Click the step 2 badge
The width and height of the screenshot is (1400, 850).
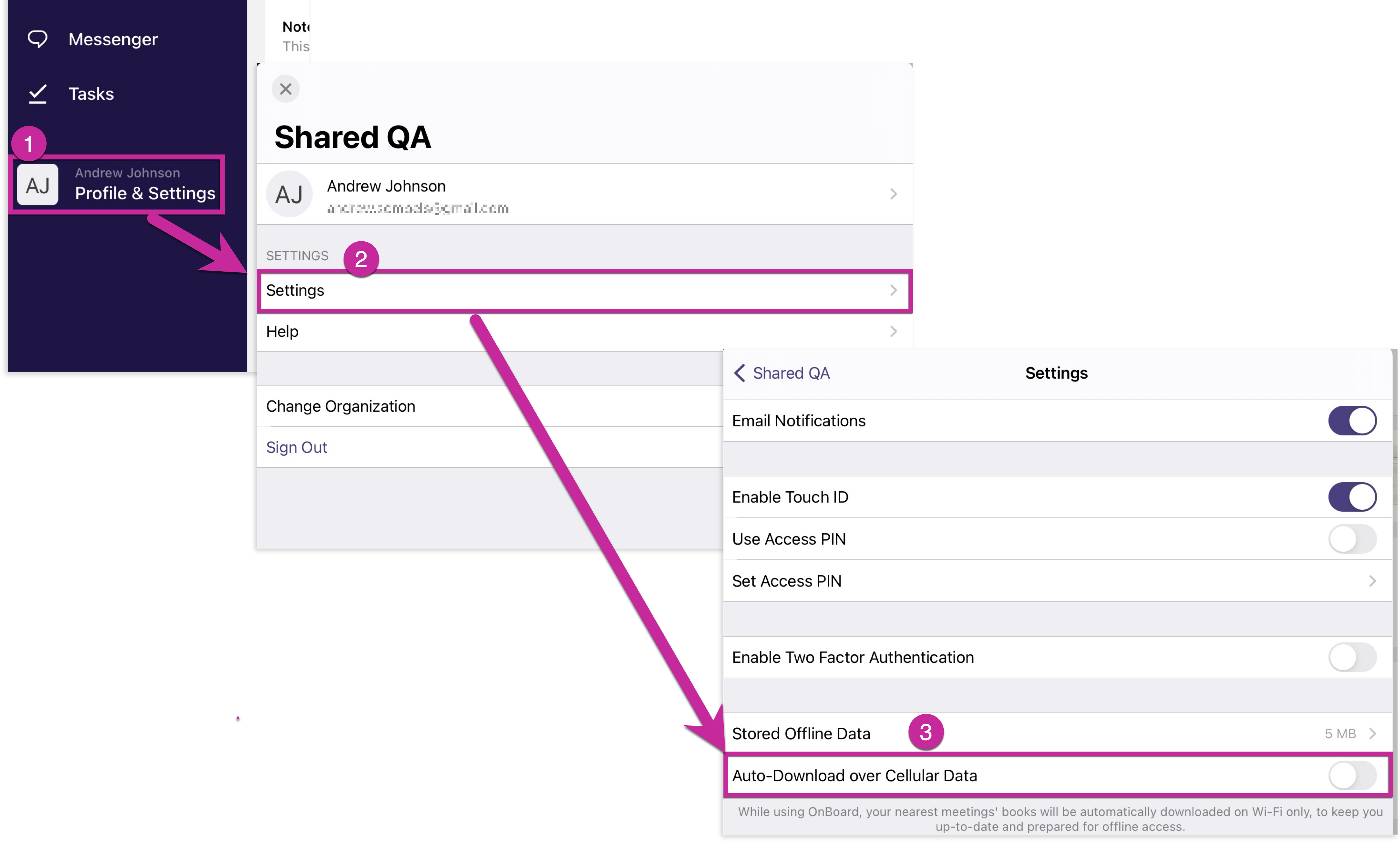(361, 260)
